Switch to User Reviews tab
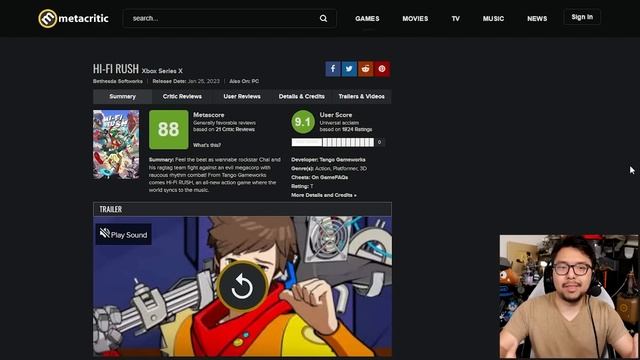 coord(242,96)
